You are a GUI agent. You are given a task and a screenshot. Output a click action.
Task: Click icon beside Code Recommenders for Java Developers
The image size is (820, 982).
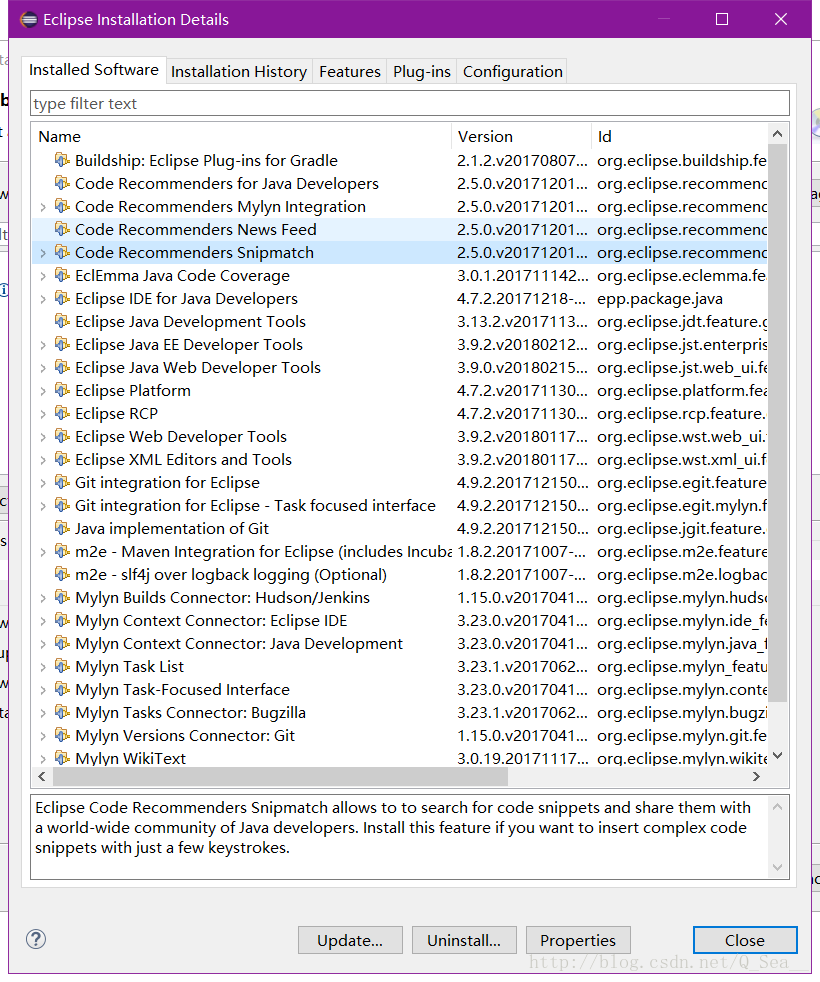62,183
